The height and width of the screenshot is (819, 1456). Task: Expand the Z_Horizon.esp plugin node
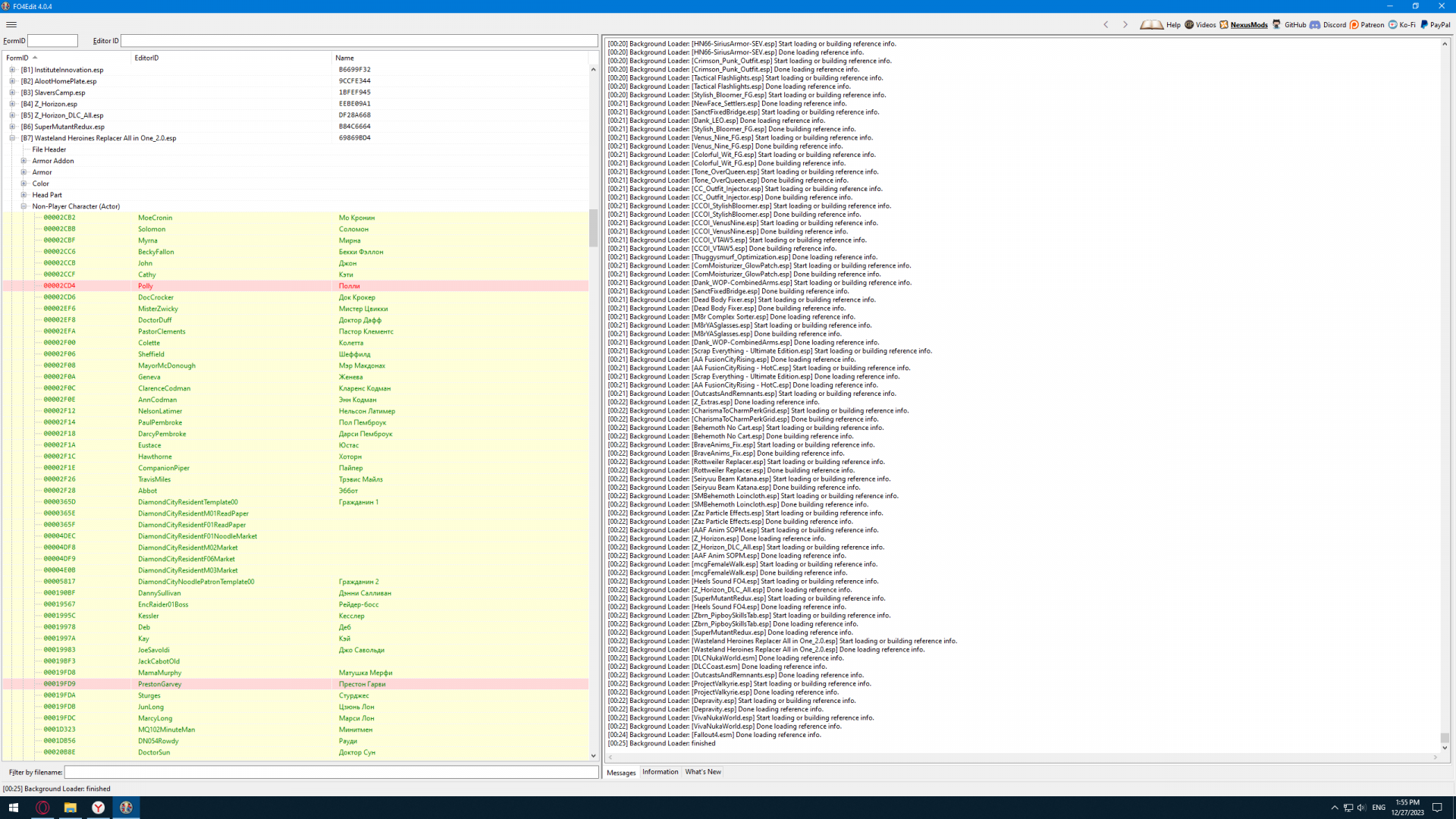coord(12,104)
